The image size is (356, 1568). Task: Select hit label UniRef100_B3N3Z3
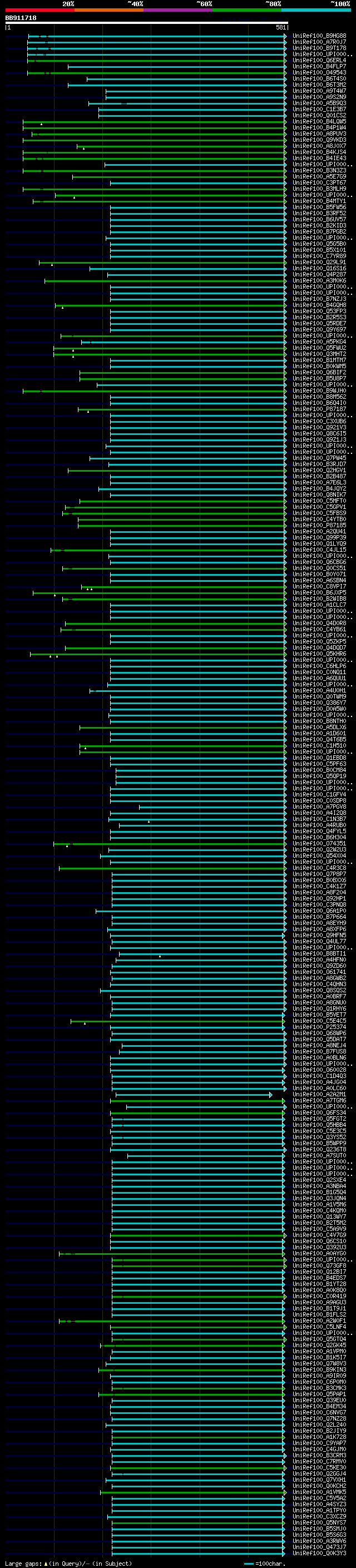tap(319, 170)
